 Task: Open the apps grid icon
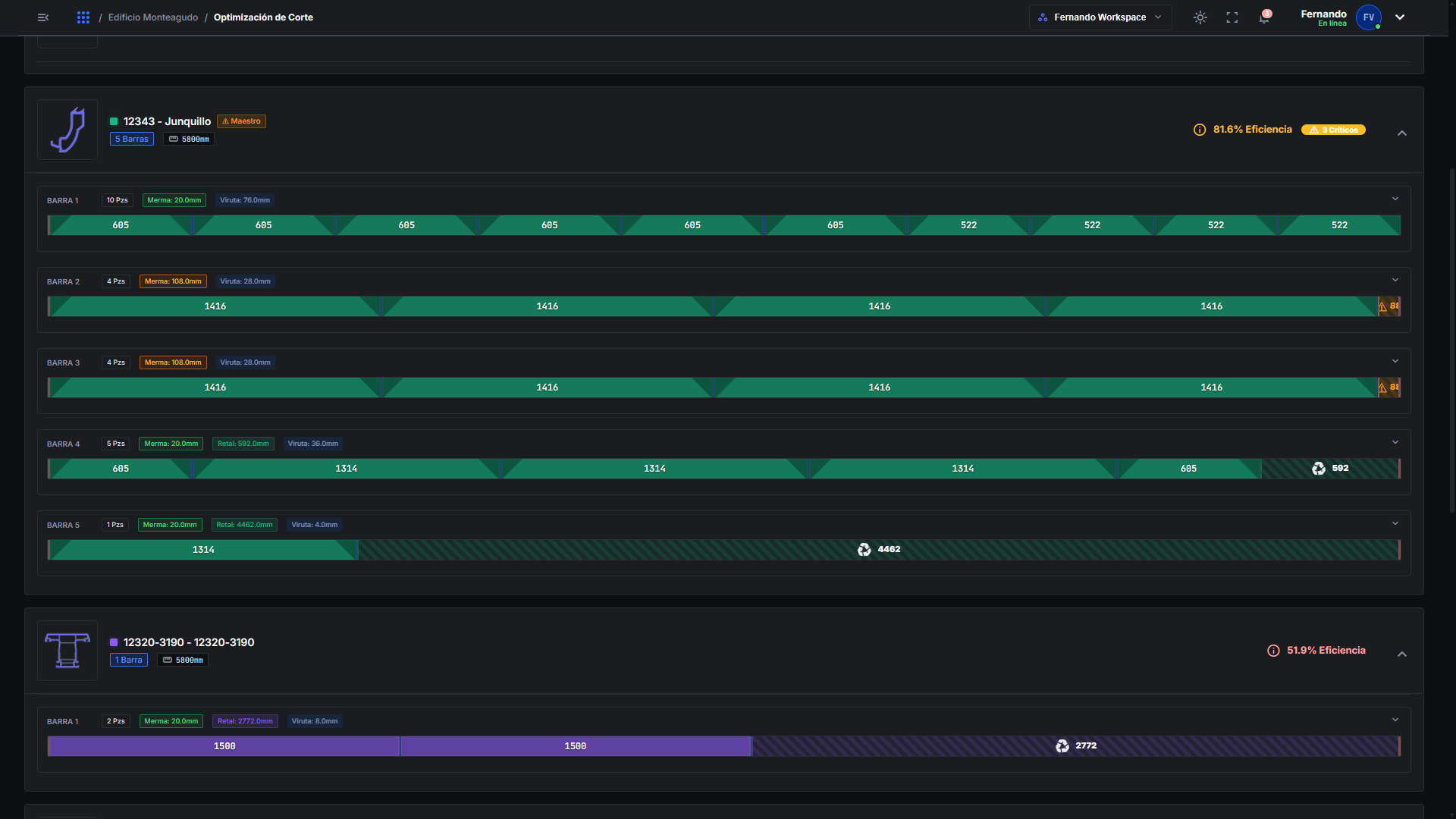tap(83, 17)
